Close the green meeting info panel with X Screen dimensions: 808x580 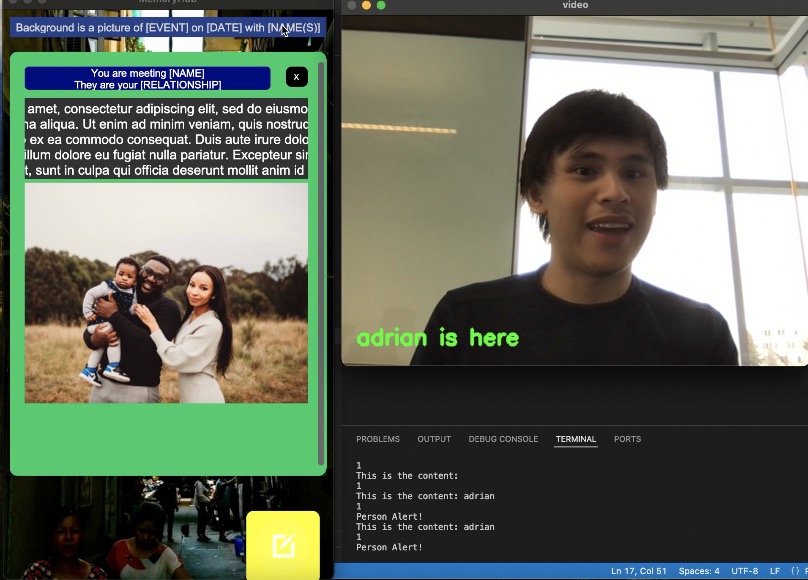(x=296, y=77)
